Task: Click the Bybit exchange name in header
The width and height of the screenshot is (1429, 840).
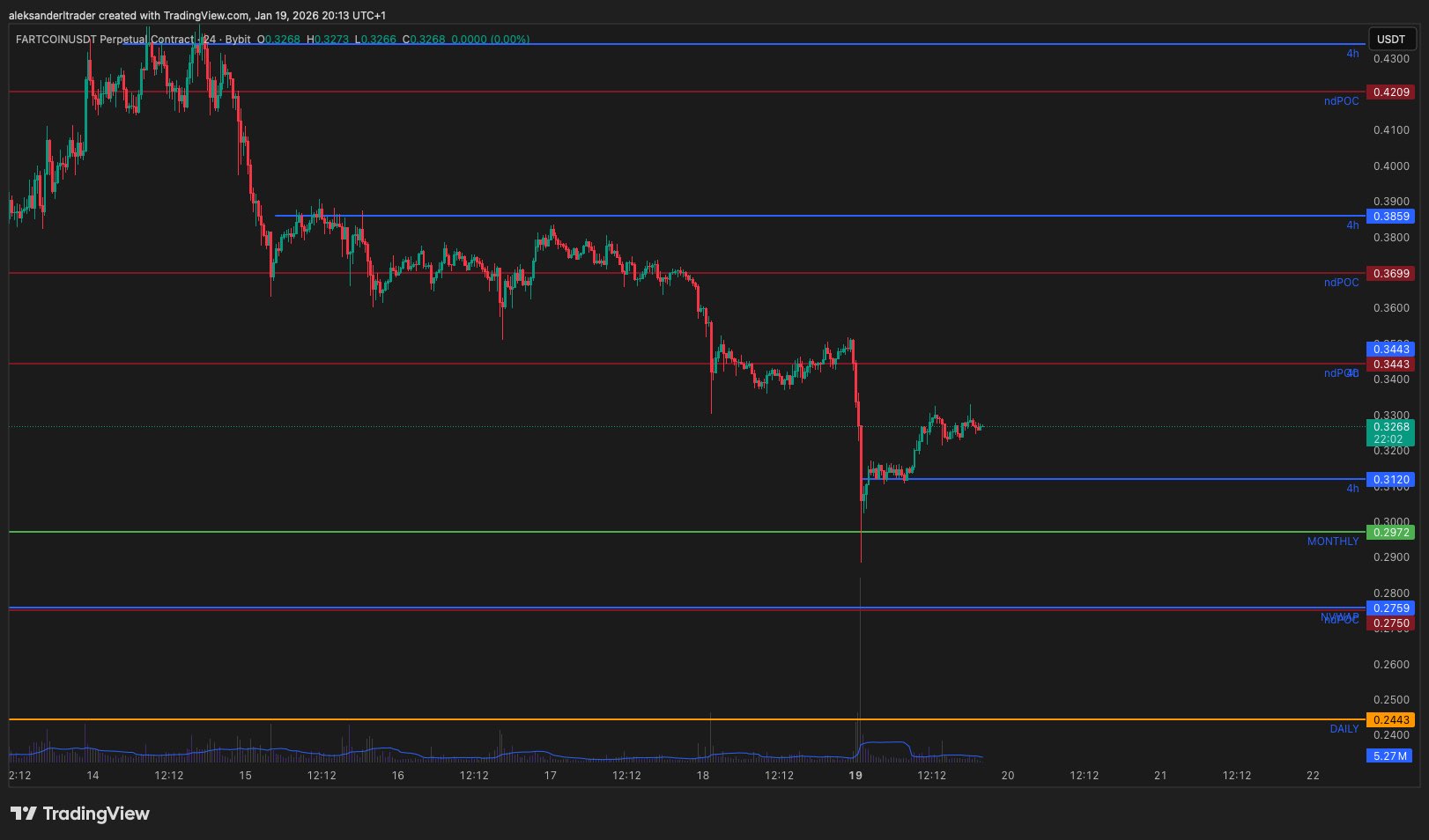Action: [x=238, y=40]
